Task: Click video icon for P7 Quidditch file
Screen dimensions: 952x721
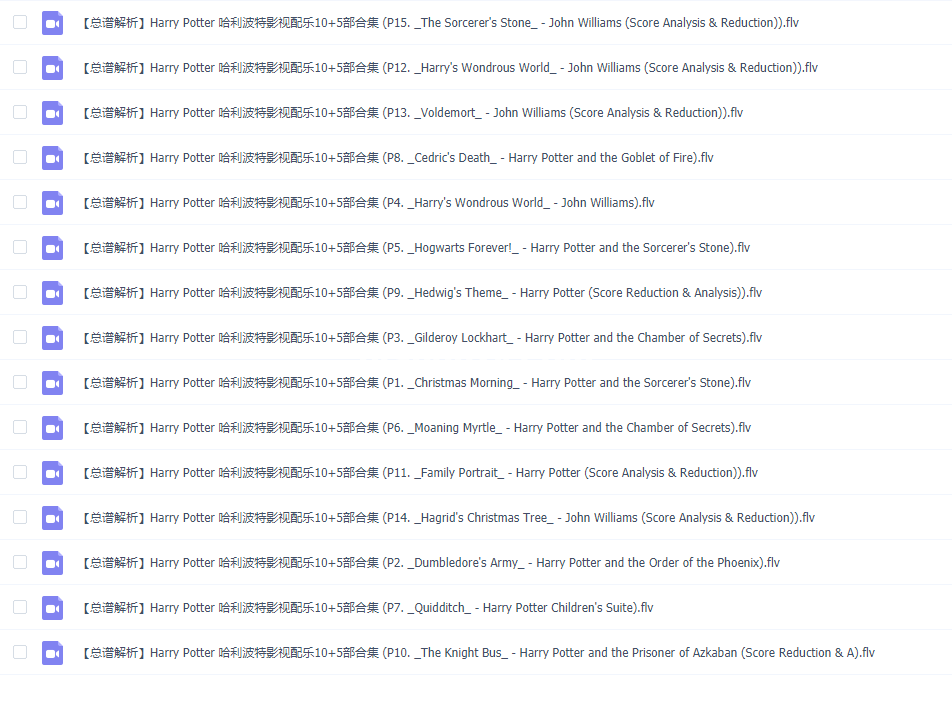Action: [52, 608]
